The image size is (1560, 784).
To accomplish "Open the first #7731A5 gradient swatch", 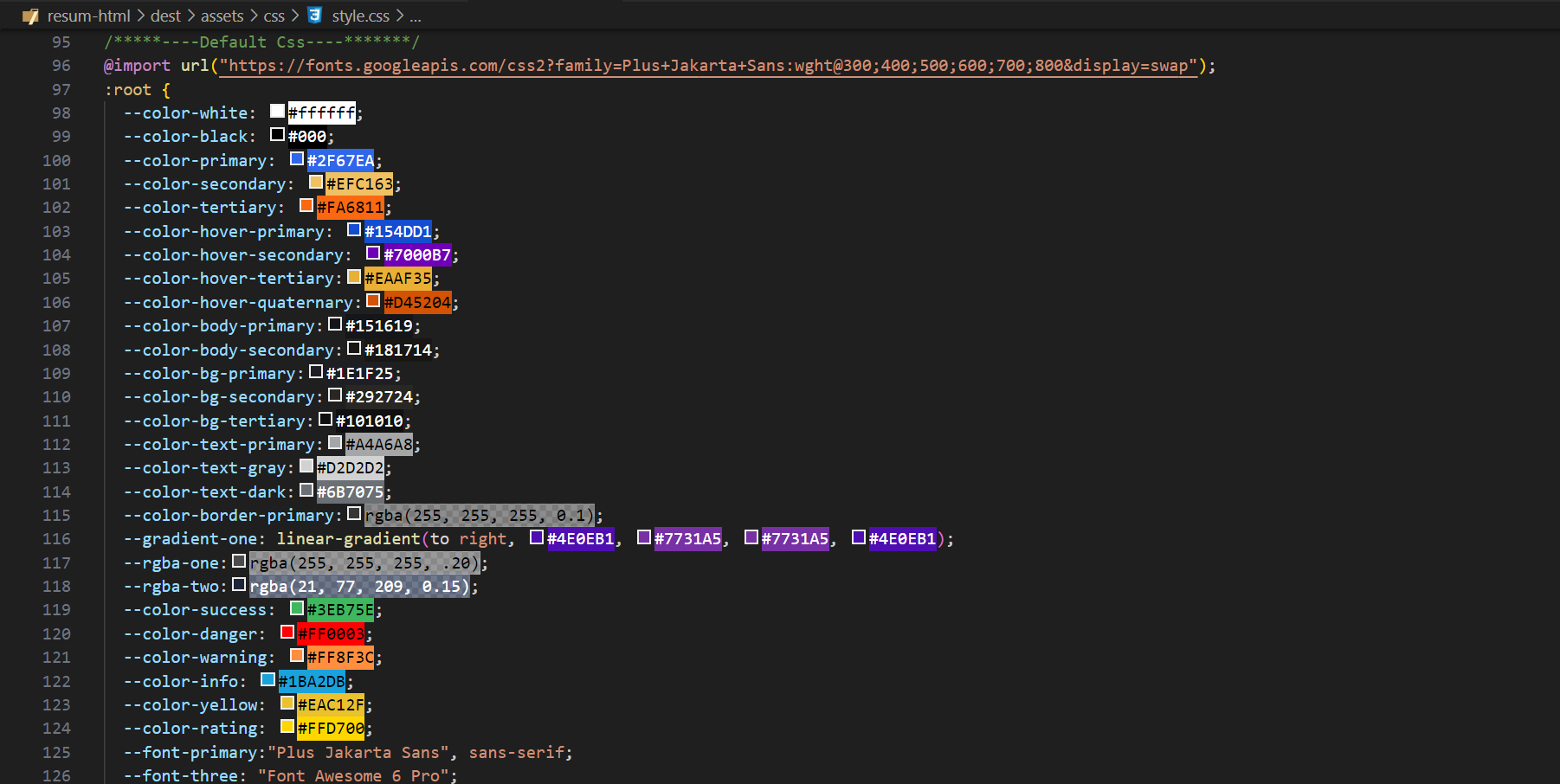I will pos(644,537).
